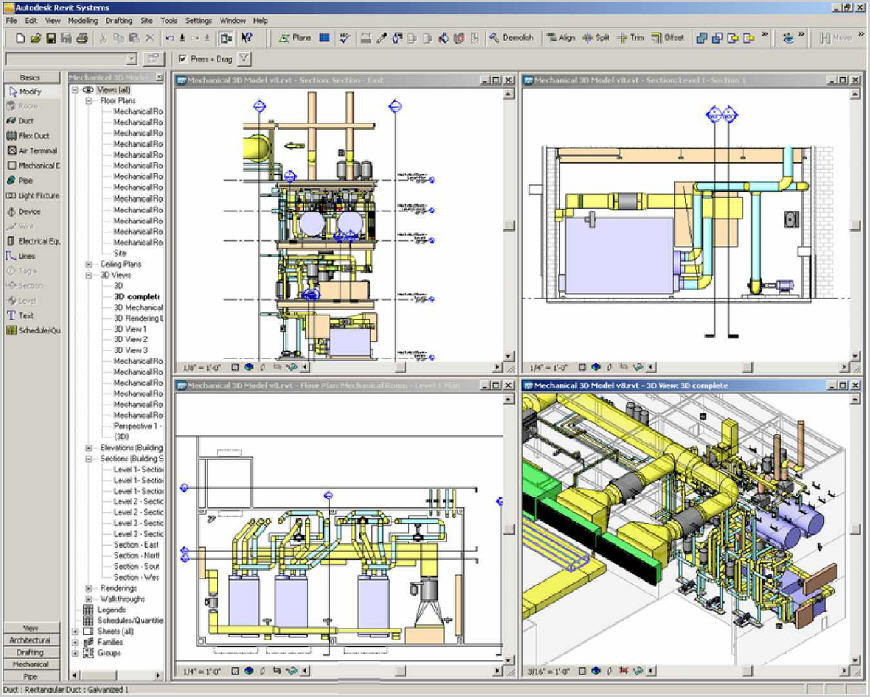The width and height of the screenshot is (870, 697).
Task: Select the Align tool
Action: click(561, 38)
